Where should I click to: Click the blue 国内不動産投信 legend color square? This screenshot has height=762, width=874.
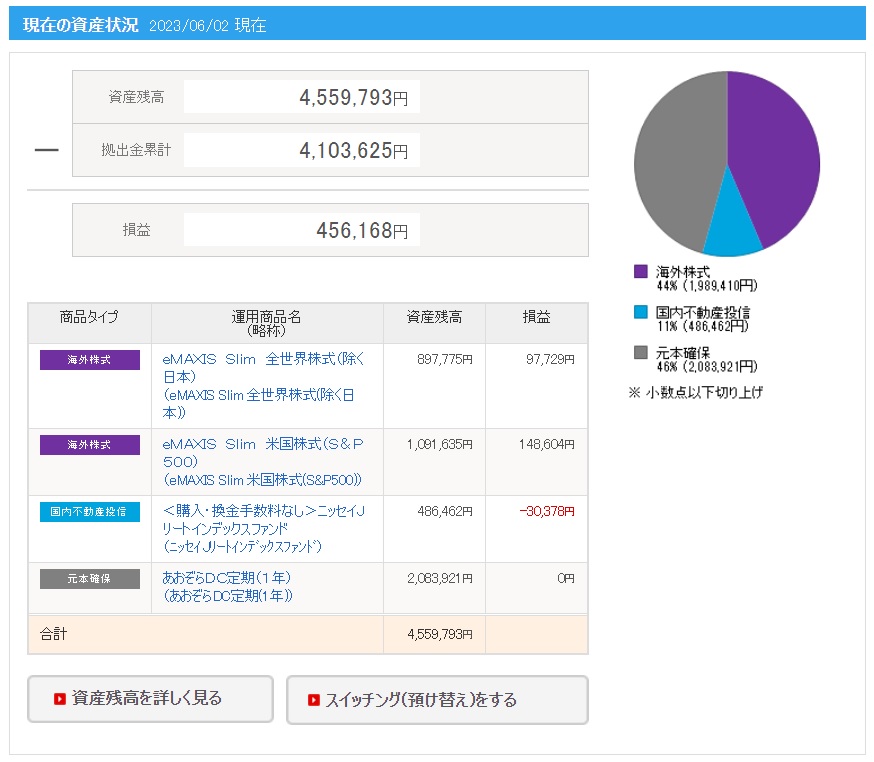(x=641, y=312)
